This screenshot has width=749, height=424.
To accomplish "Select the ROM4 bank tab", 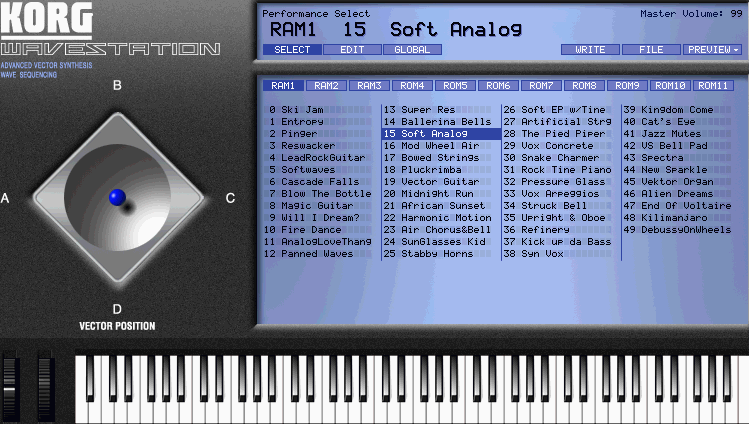I will (x=412, y=85).
